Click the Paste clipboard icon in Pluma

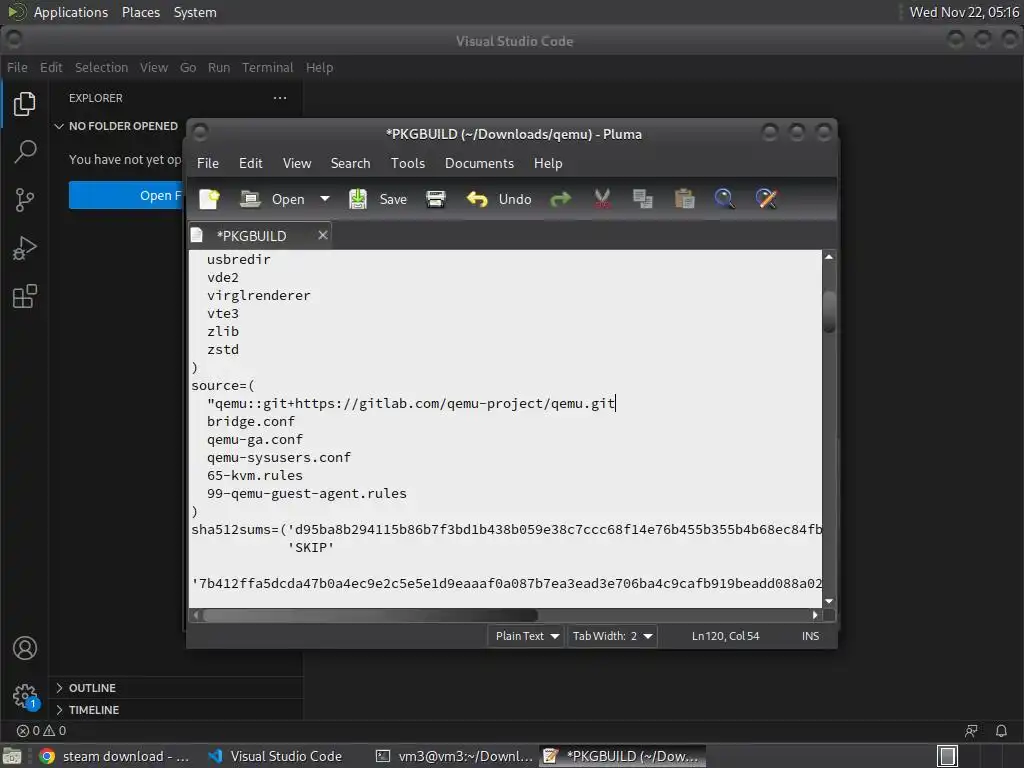[684, 199]
